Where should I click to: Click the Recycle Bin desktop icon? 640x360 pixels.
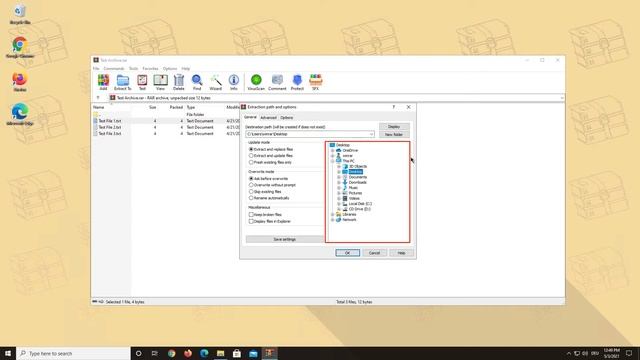click(20, 15)
